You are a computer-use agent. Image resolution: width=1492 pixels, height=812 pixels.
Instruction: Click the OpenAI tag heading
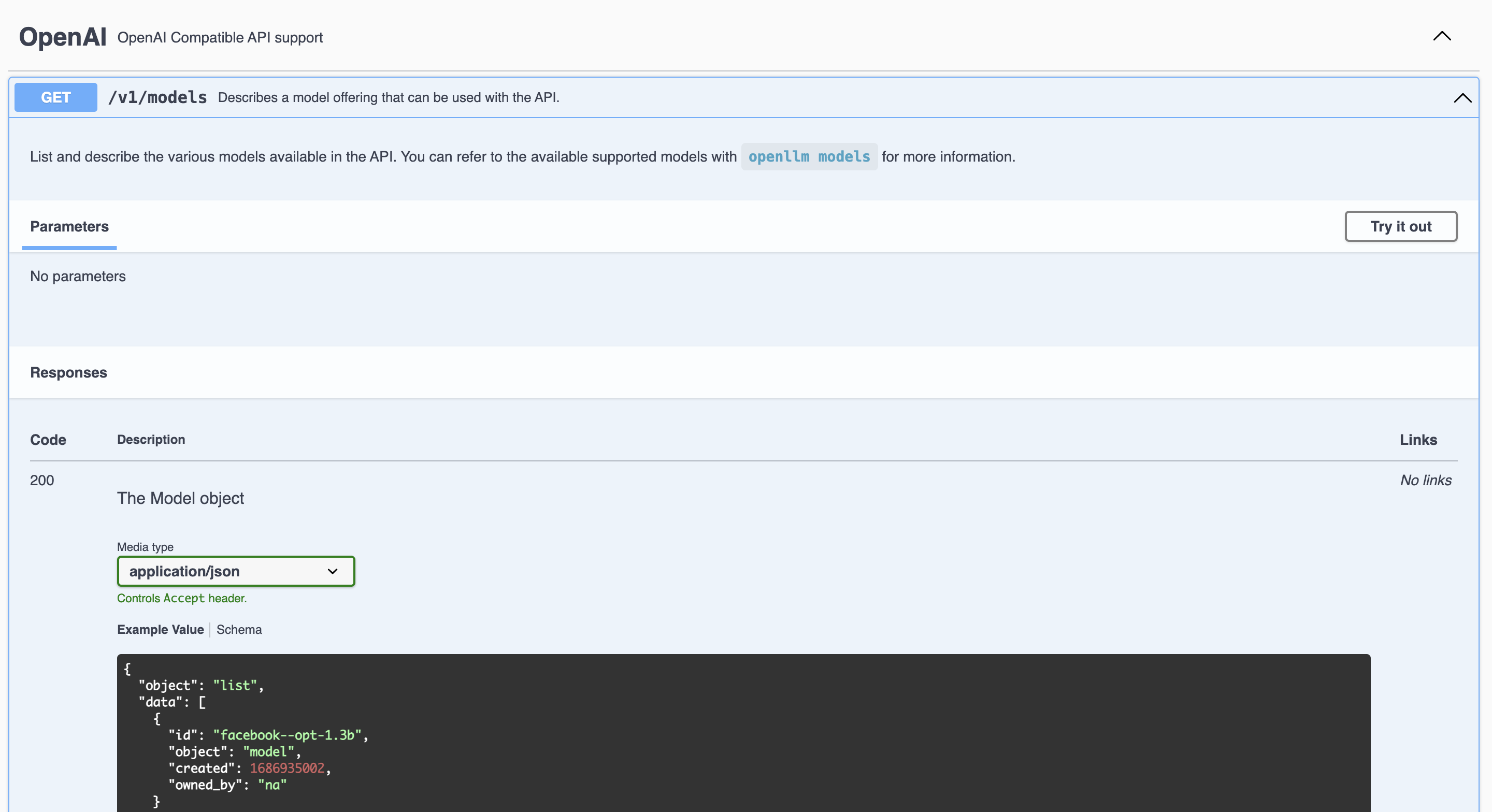coord(63,37)
